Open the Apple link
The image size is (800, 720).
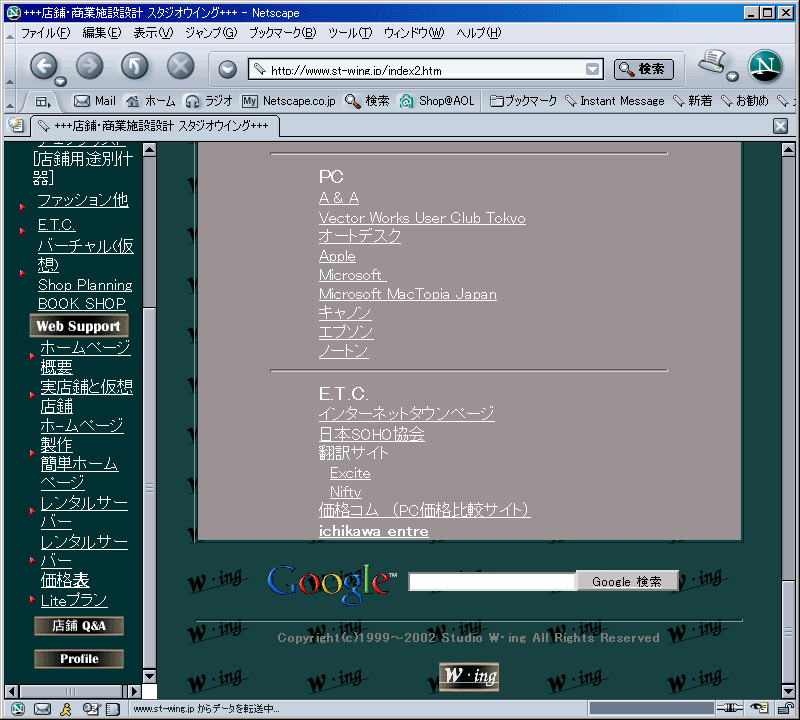click(337, 257)
